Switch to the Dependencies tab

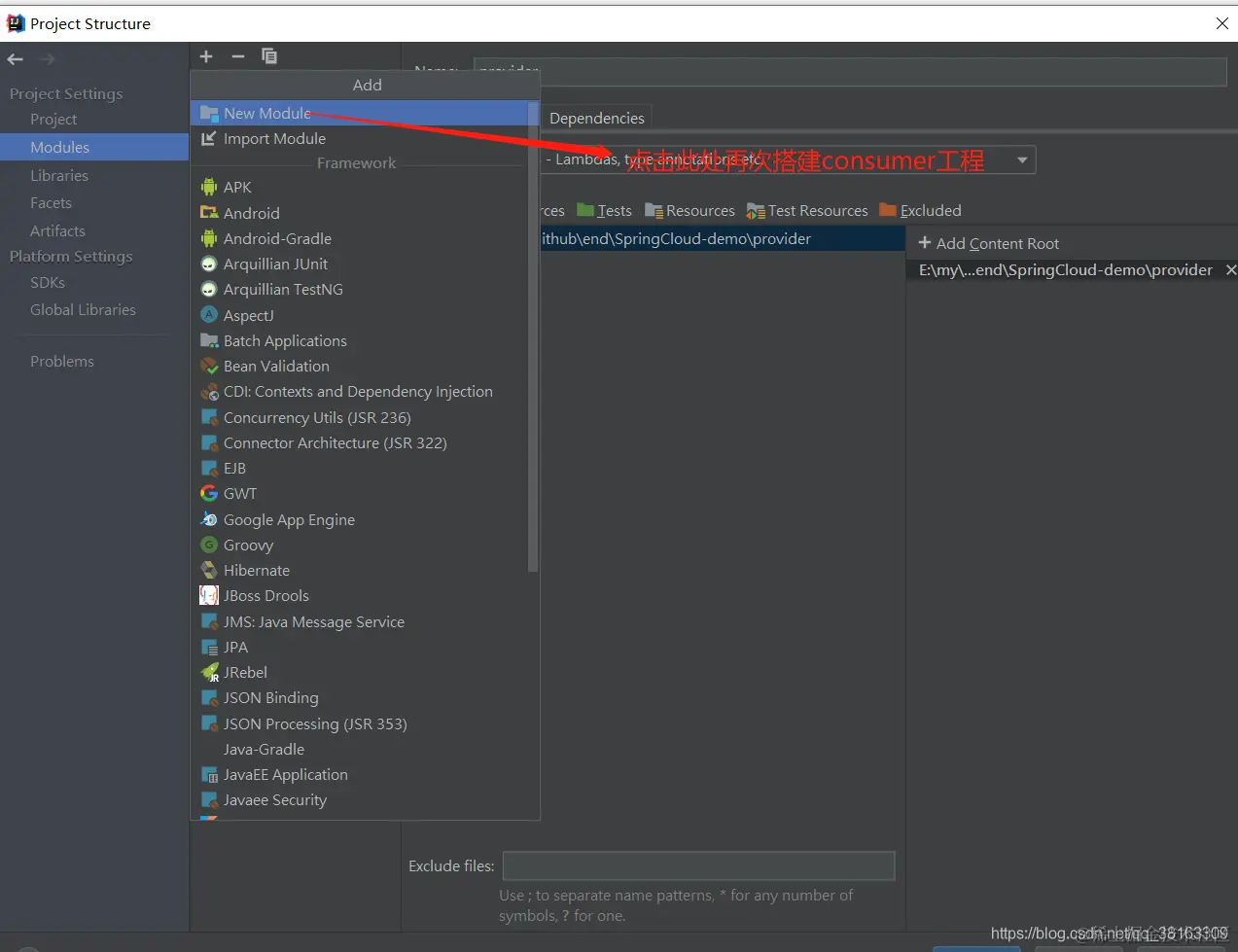596,118
